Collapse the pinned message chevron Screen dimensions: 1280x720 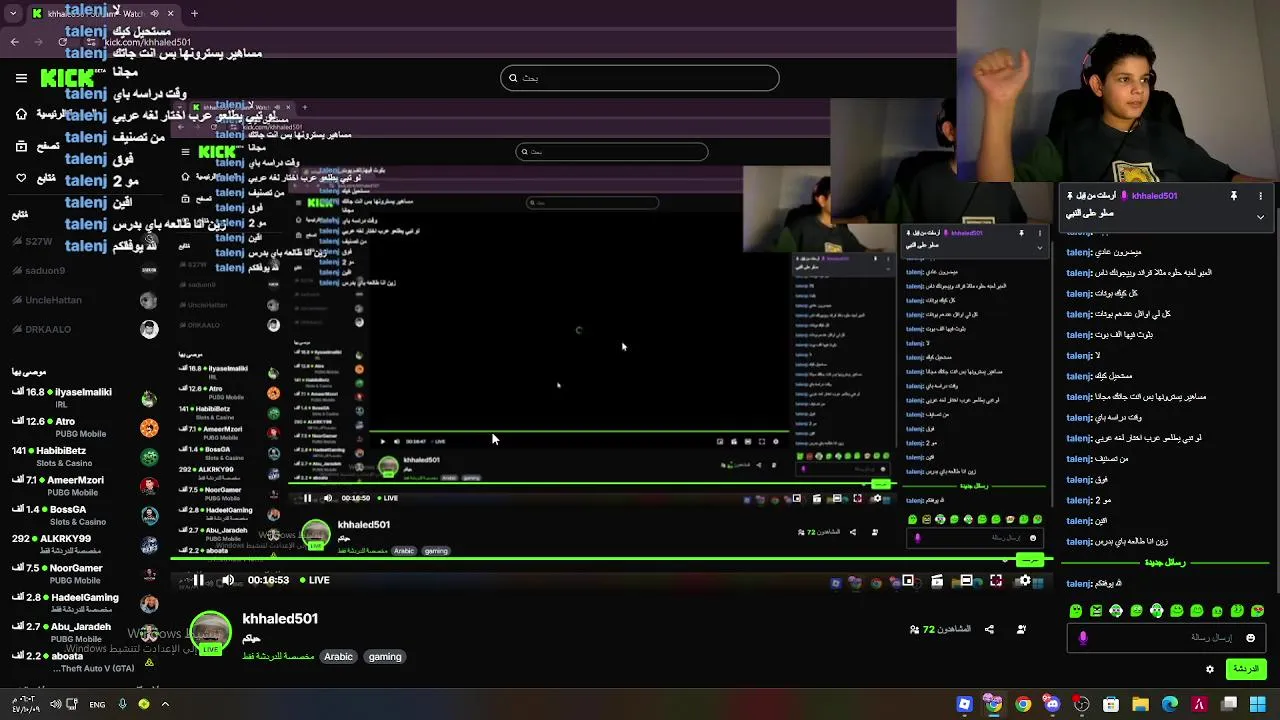pos(1260,216)
